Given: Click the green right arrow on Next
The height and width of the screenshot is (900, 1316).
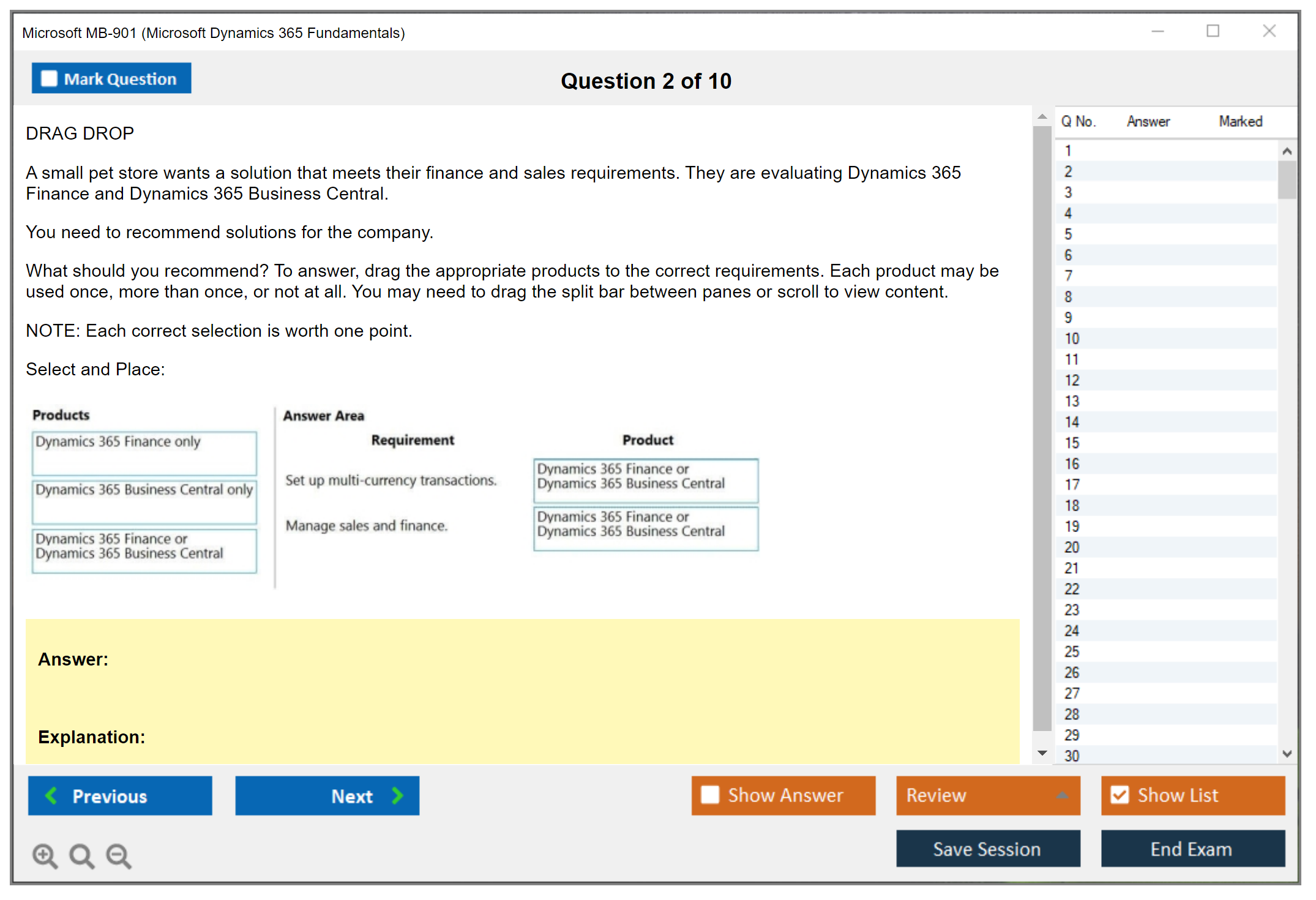Looking at the screenshot, I should pyautogui.click(x=398, y=795).
